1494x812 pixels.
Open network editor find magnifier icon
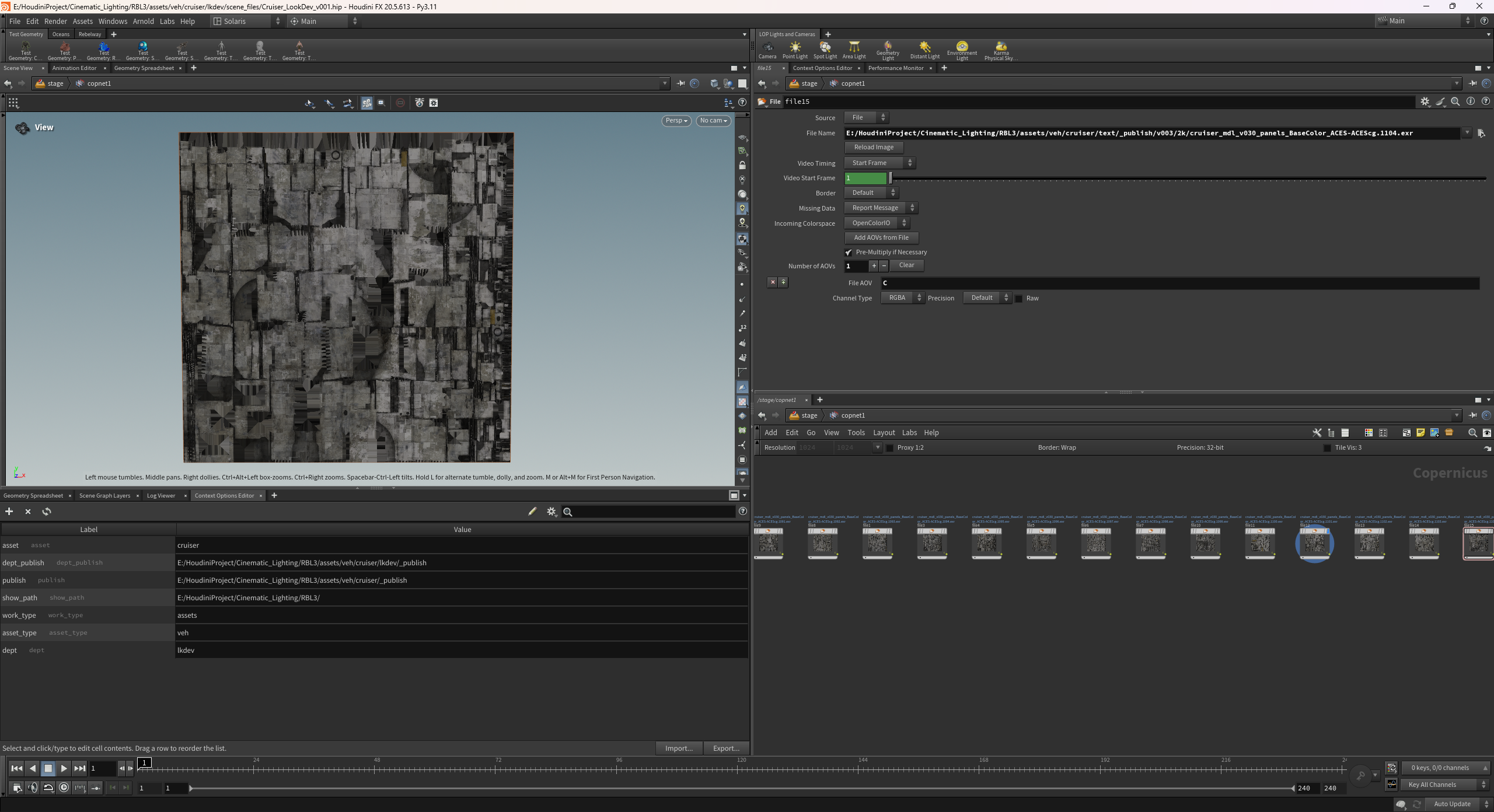point(1472,433)
